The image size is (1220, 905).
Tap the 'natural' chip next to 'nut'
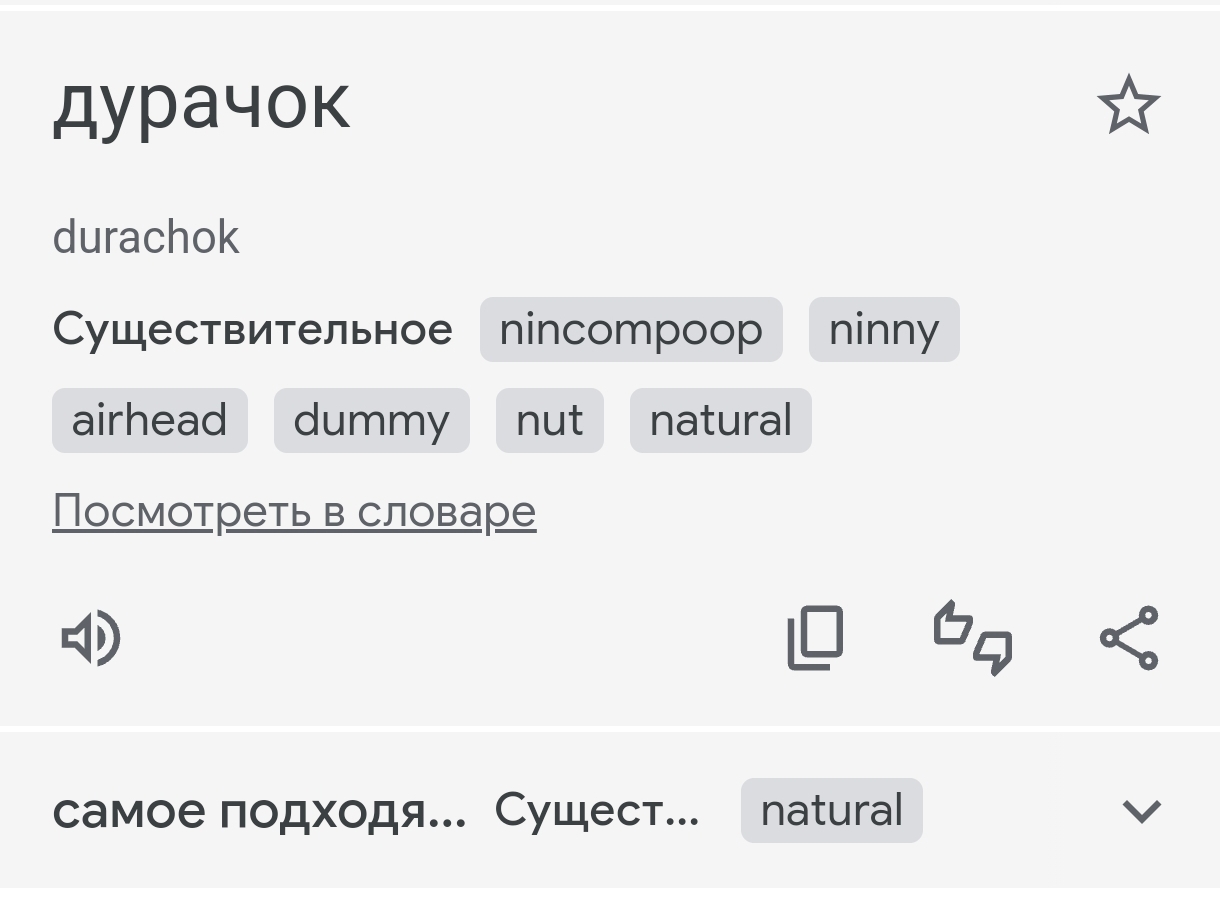pos(721,420)
